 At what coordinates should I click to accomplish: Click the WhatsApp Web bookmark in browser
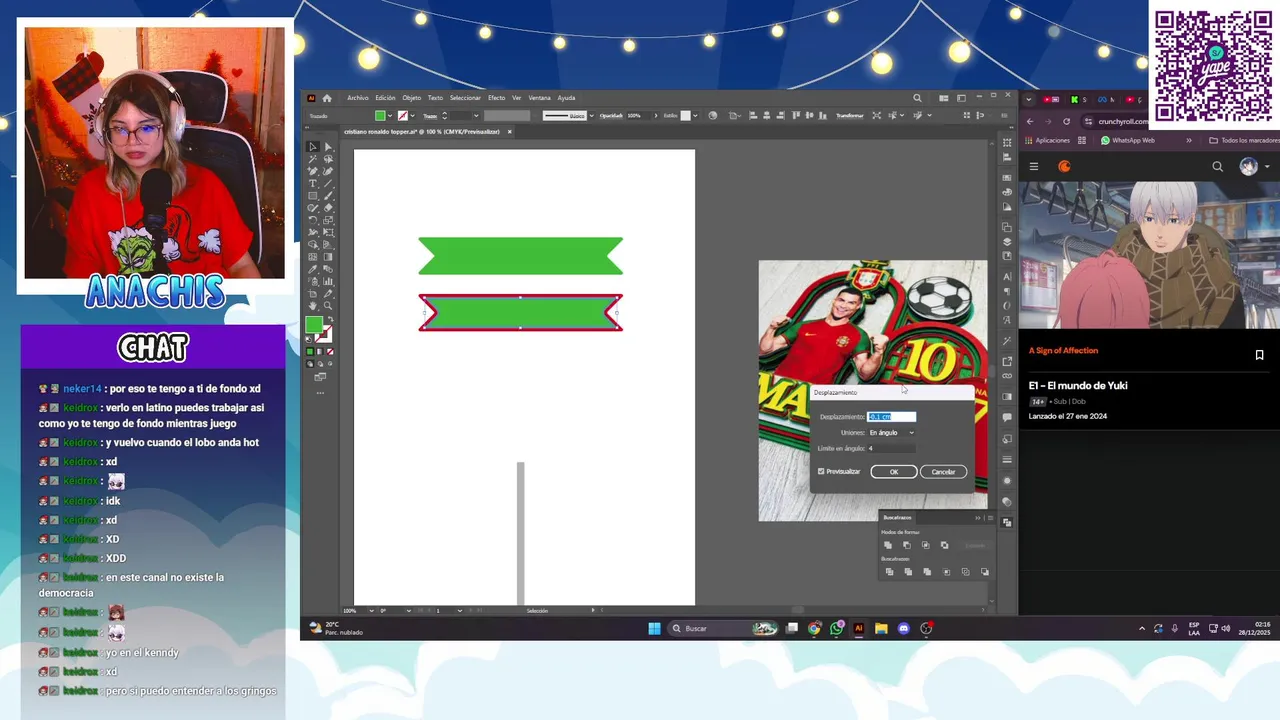(x=1127, y=140)
